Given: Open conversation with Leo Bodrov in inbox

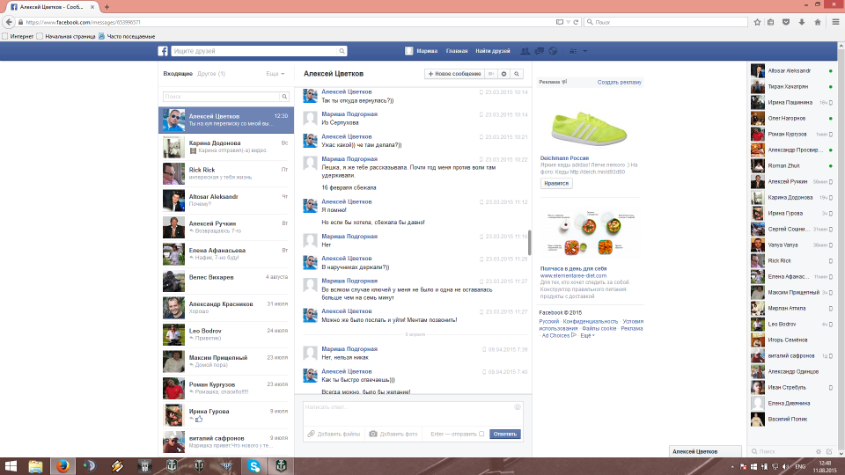Looking at the screenshot, I should [x=226, y=334].
